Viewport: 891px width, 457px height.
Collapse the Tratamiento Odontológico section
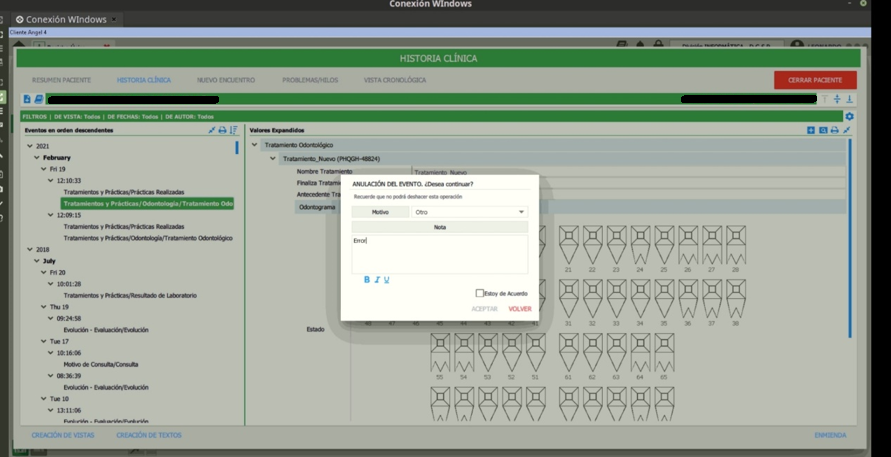click(x=255, y=145)
